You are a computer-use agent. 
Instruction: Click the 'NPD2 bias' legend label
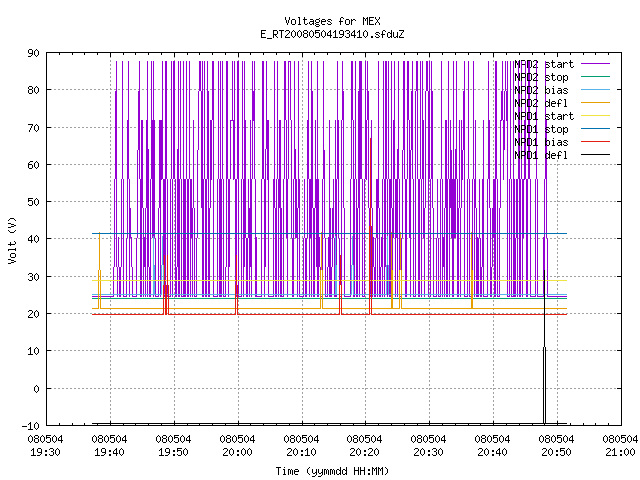tap(541, 90)
